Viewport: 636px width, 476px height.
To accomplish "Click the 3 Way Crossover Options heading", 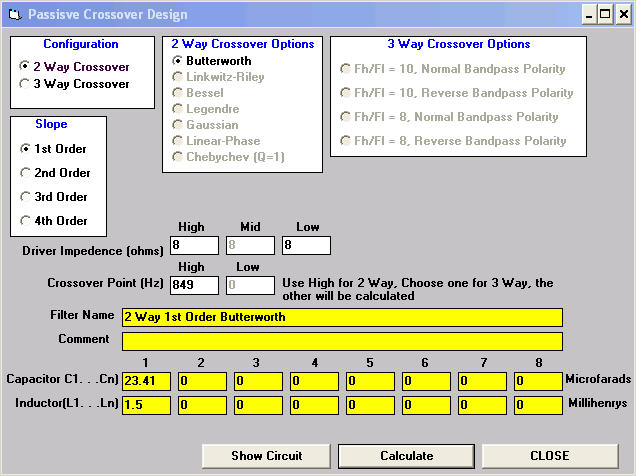I will click(459, 44).
